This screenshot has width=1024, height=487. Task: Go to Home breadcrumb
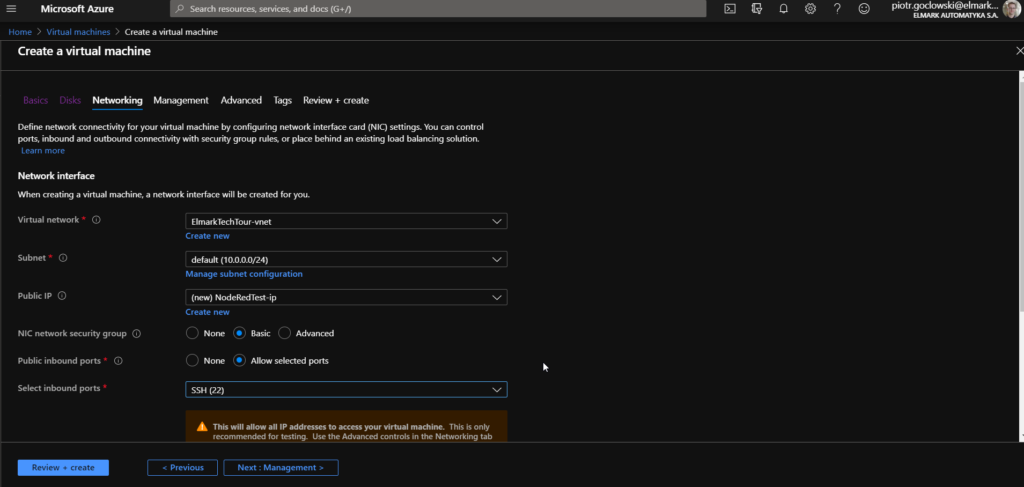tap(20, 32)
